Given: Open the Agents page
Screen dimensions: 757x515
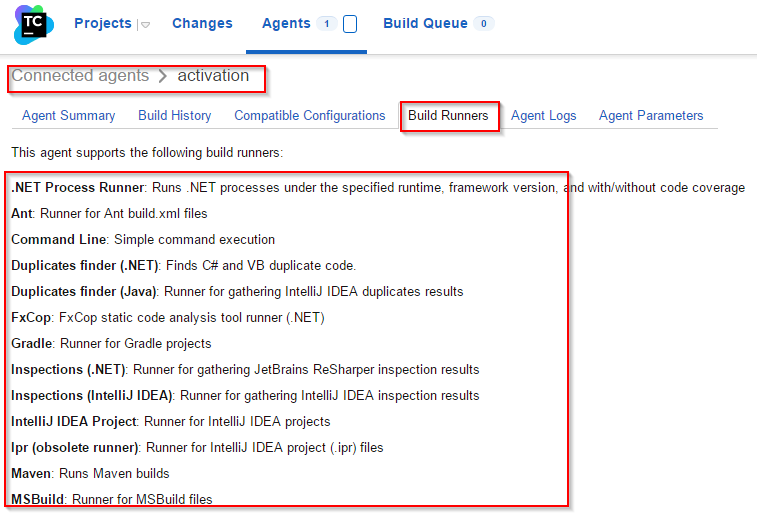Looking at the screenshot, I should pyautogui.click(x=286, y=23).
